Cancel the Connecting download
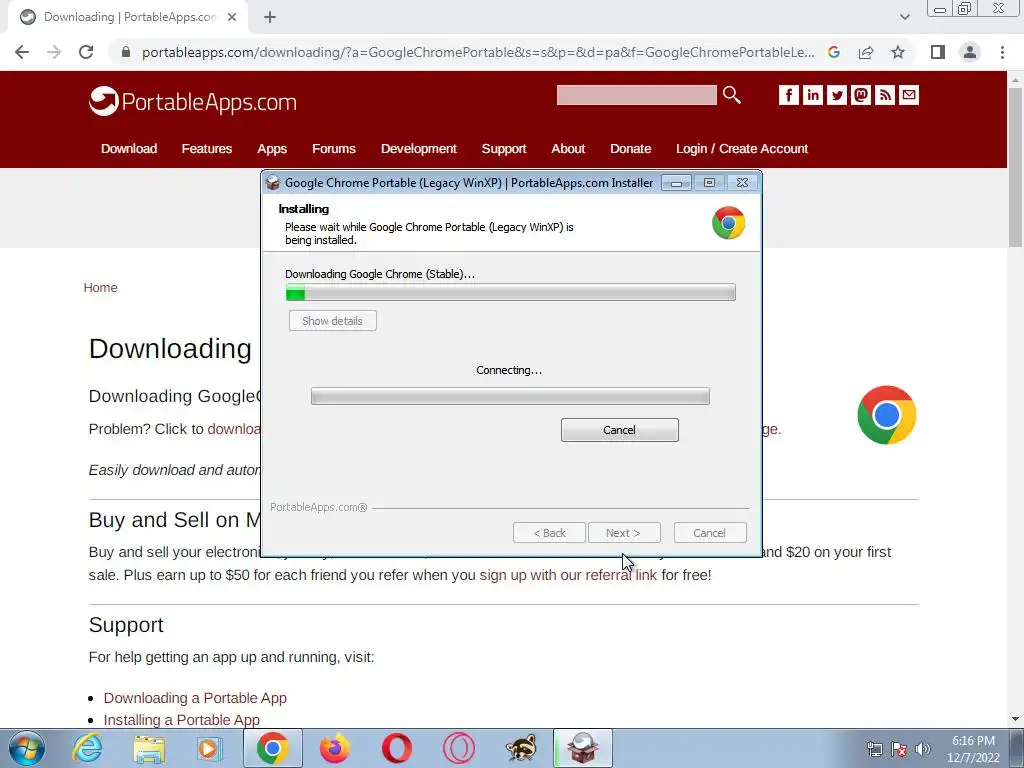The height and width of the screenshot is (768, 1024). (619, 430)
